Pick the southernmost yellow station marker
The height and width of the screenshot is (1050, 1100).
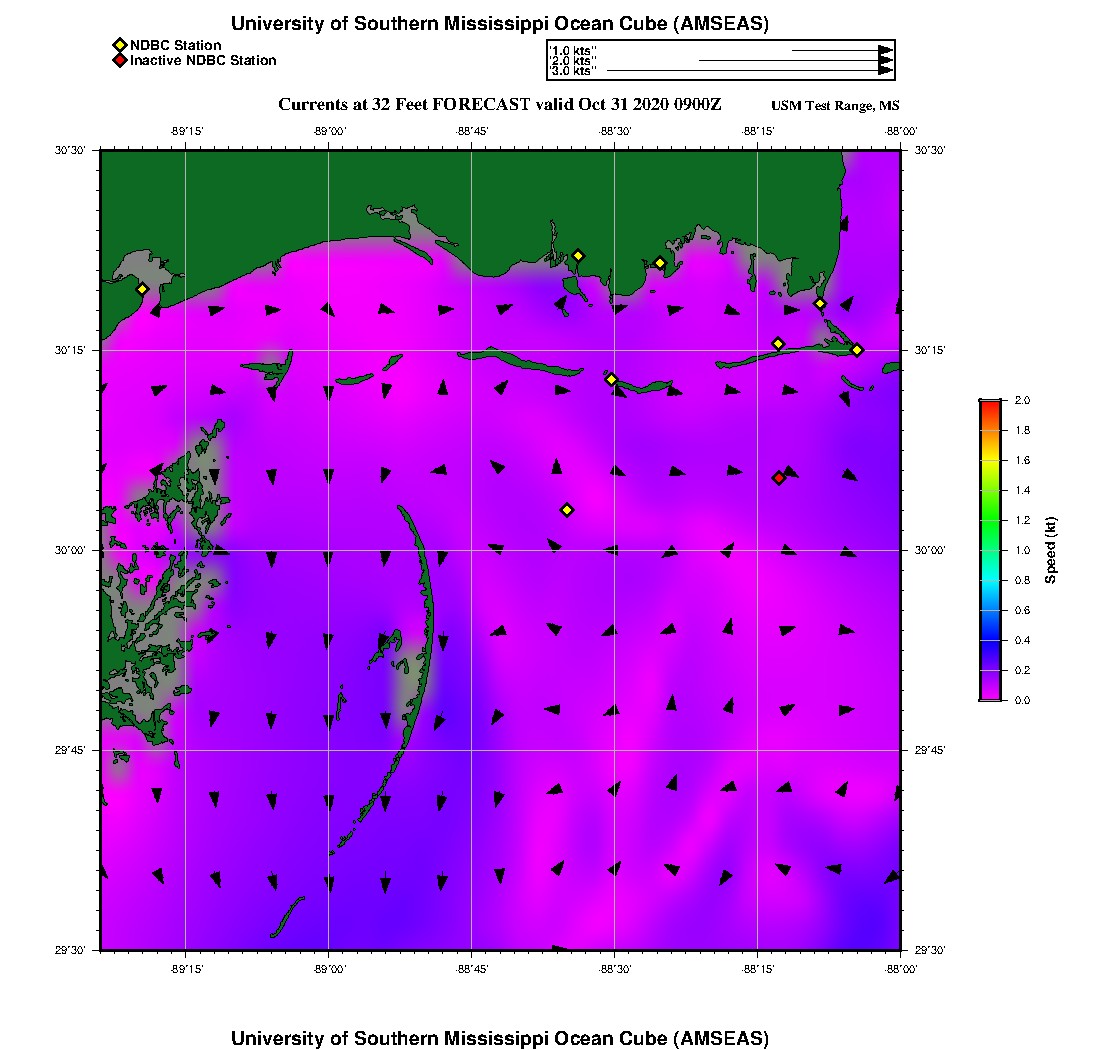(x=567, y=510)
